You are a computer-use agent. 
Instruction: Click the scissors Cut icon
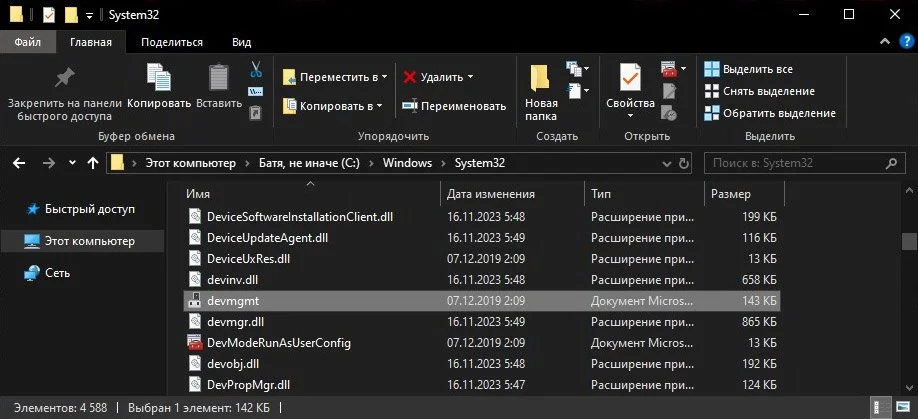coord(256,69)
